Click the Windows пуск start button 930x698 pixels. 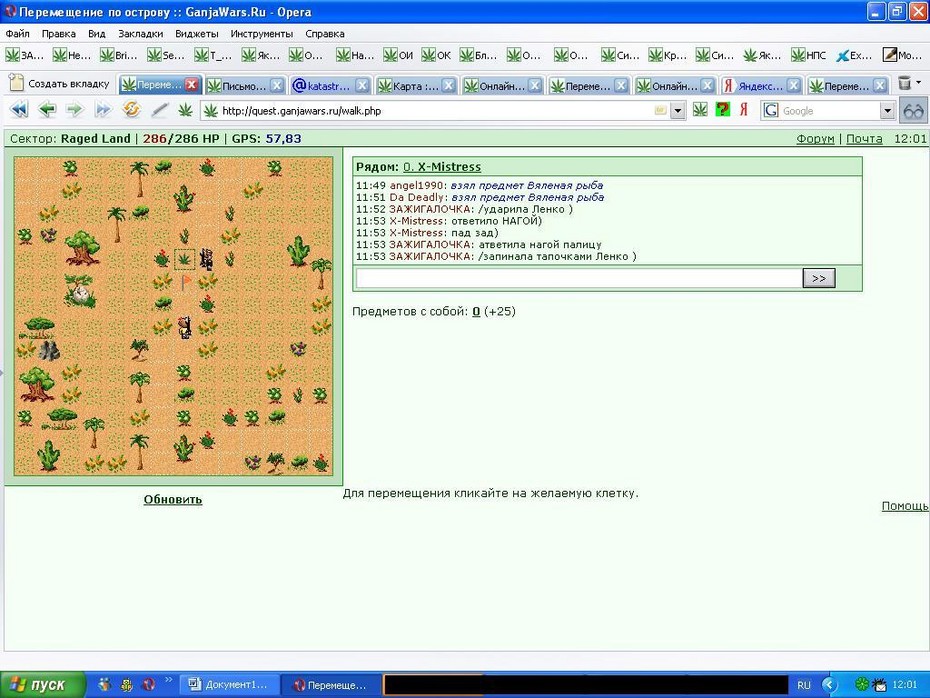coord(42,685)
